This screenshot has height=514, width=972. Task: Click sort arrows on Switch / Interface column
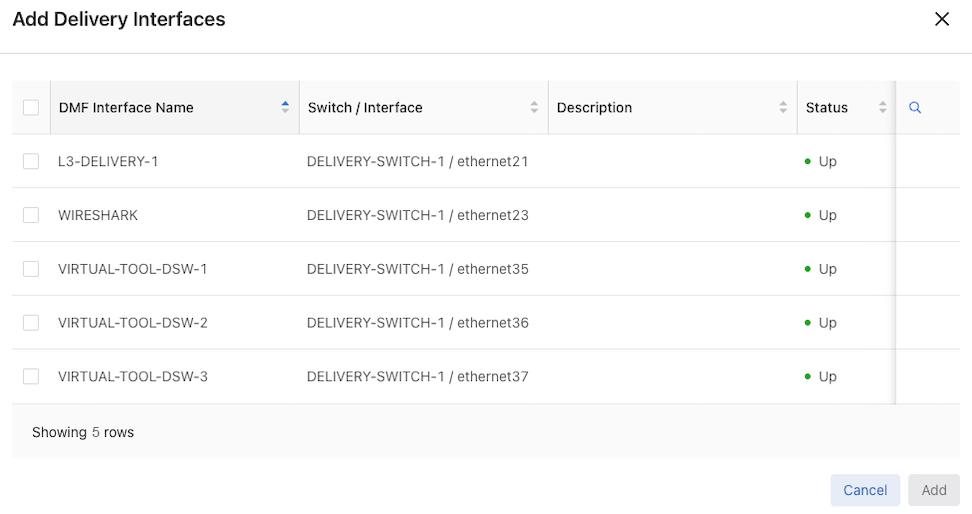534,108
